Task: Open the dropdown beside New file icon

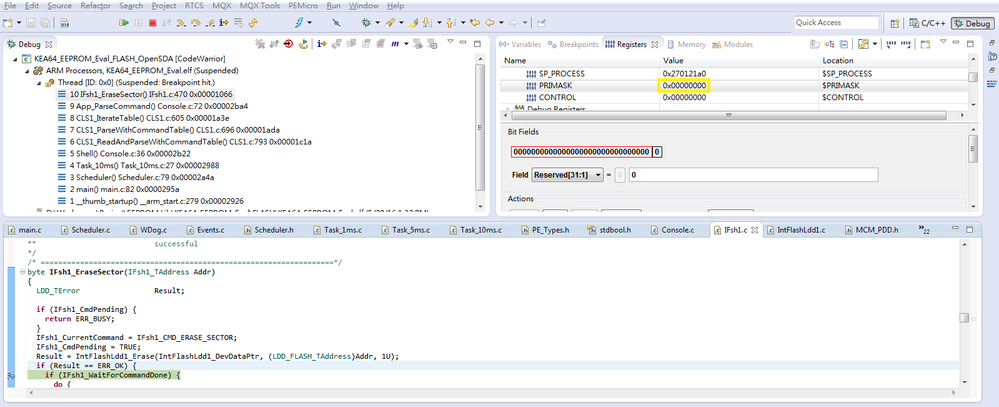Action: pyautogui.click(x=19, y=23)
